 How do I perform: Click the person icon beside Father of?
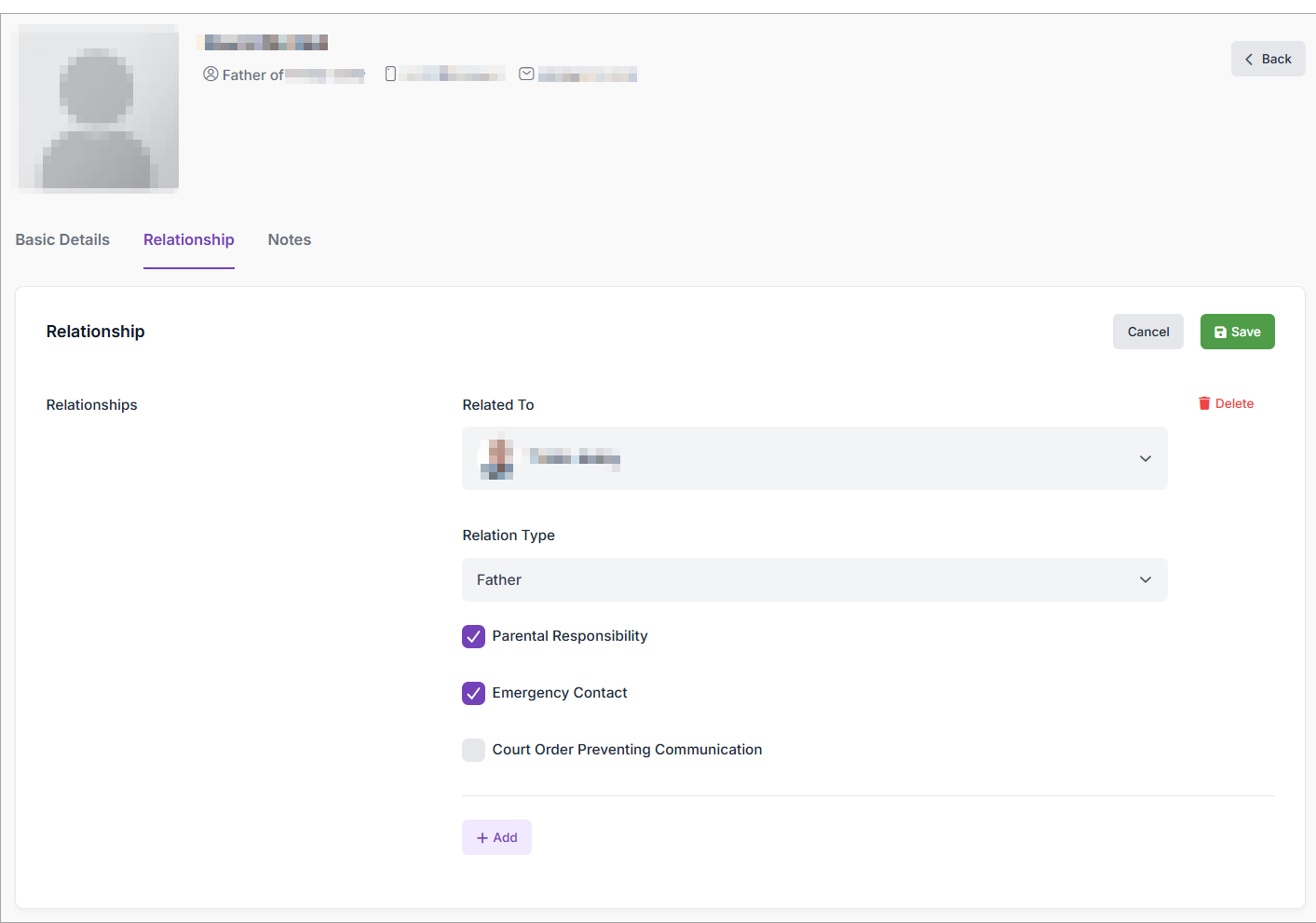210,74
